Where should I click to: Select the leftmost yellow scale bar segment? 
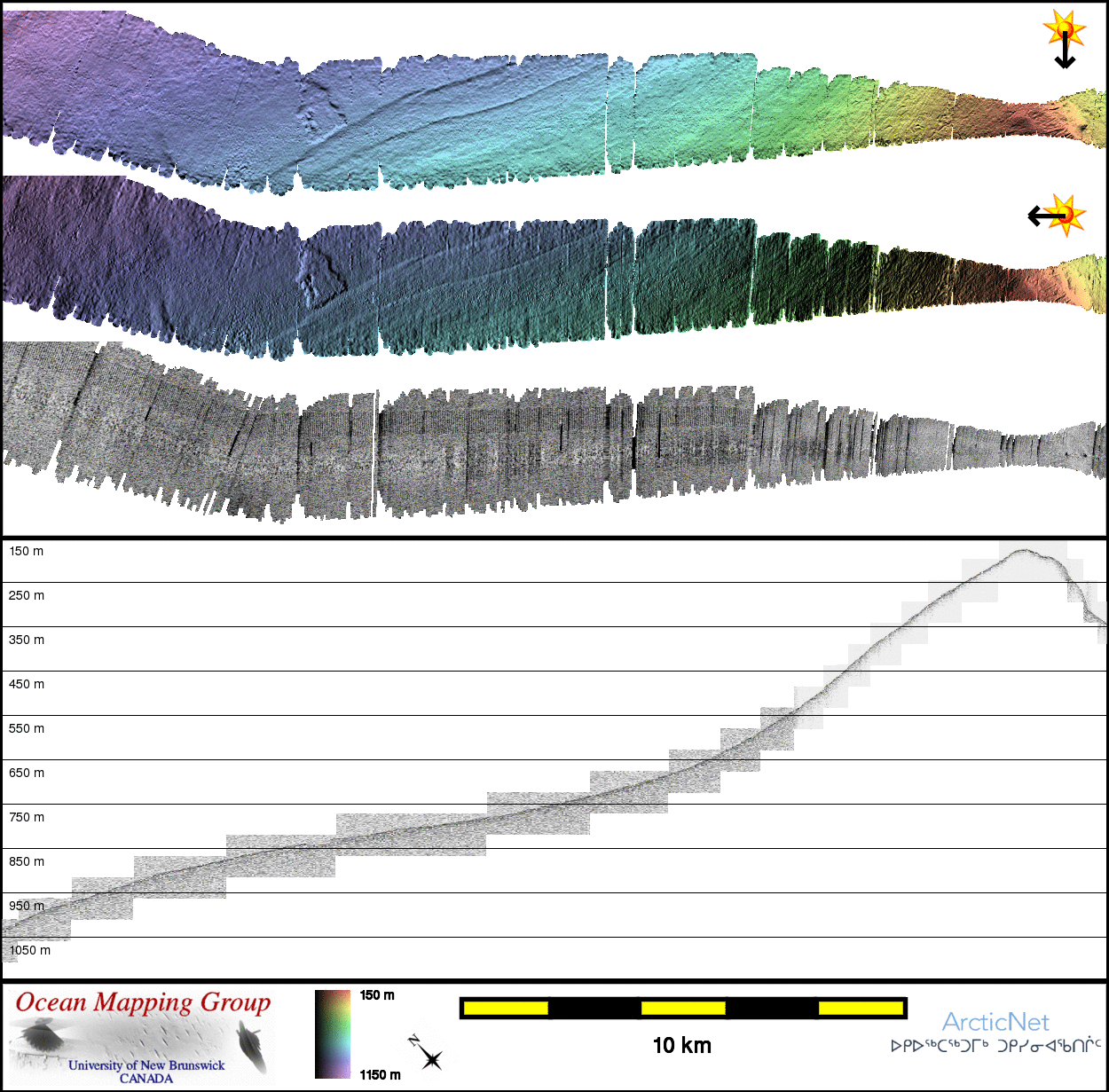point(506,1008)
